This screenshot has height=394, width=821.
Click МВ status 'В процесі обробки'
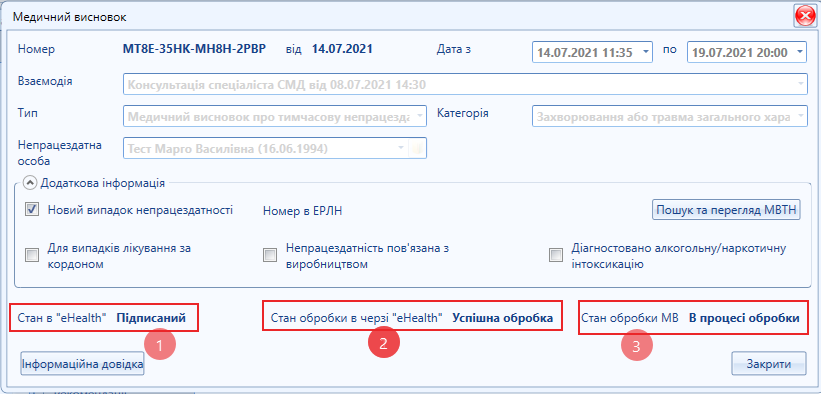pyautogui.click(x=744, y=318)
